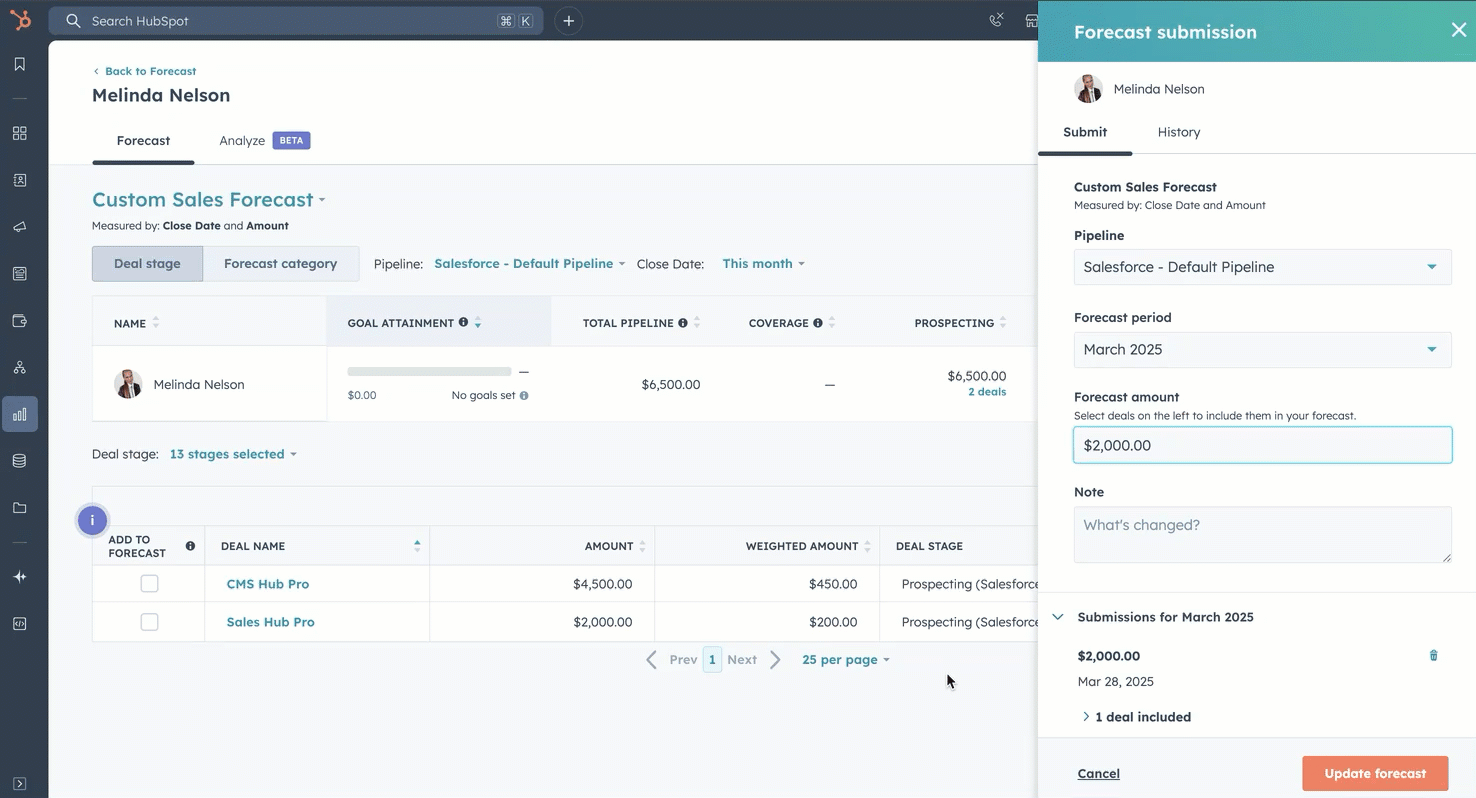The image size is (1476, 798).
Task: Select the Deal stage view toggle
Action: pyautogui.click(x=147, y=264)
